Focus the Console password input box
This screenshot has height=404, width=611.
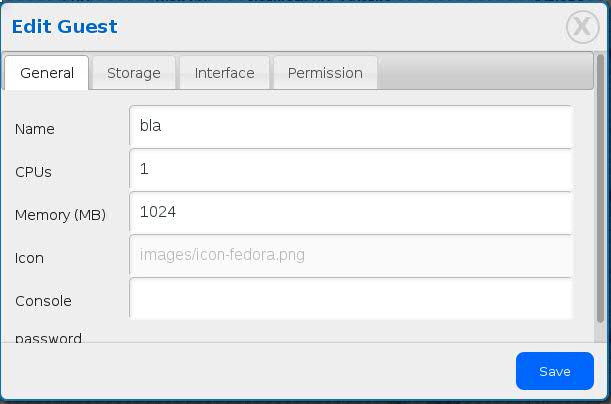click(x=350, y=298)
